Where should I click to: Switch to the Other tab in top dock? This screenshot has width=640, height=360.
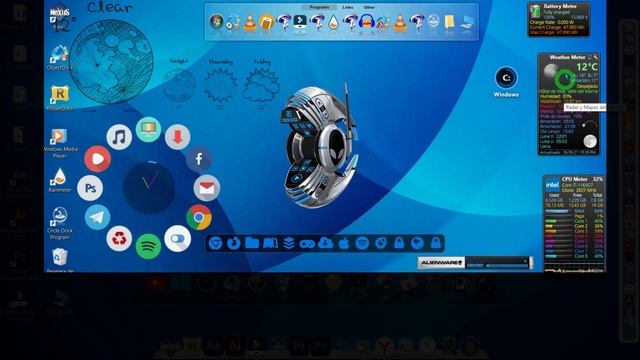[x=369, y=7]
